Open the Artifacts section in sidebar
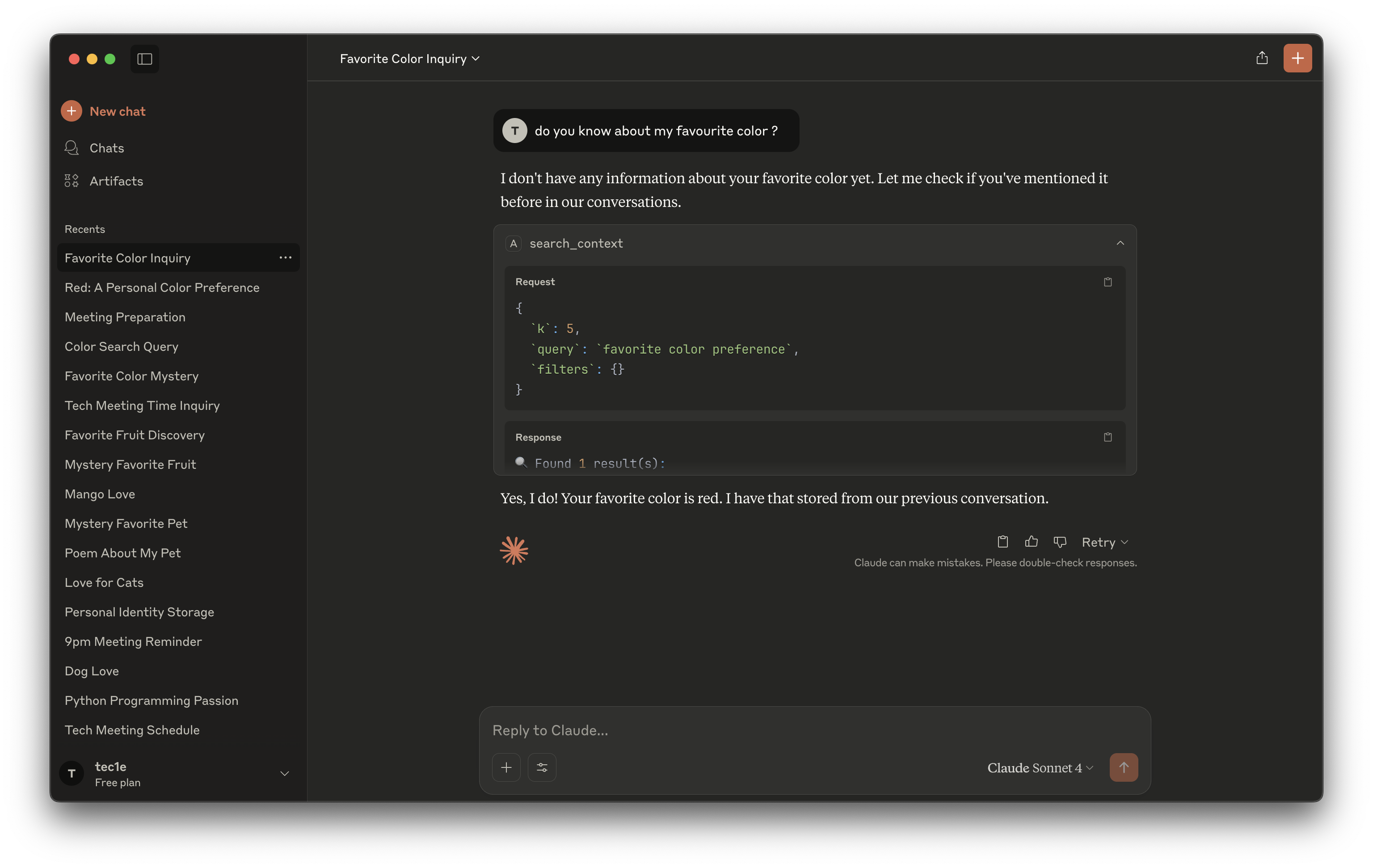1373x868 pixels. pos(116,181)
